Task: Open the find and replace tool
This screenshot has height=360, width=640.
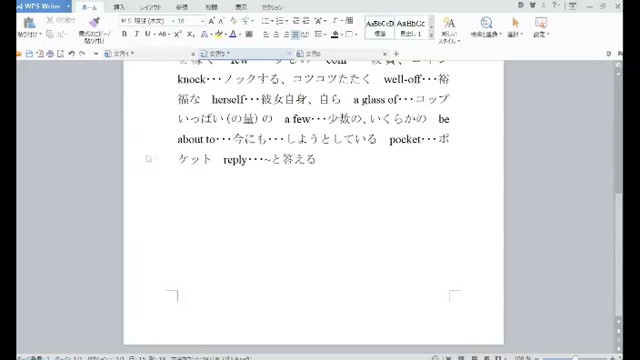Action: coord(486,27)
